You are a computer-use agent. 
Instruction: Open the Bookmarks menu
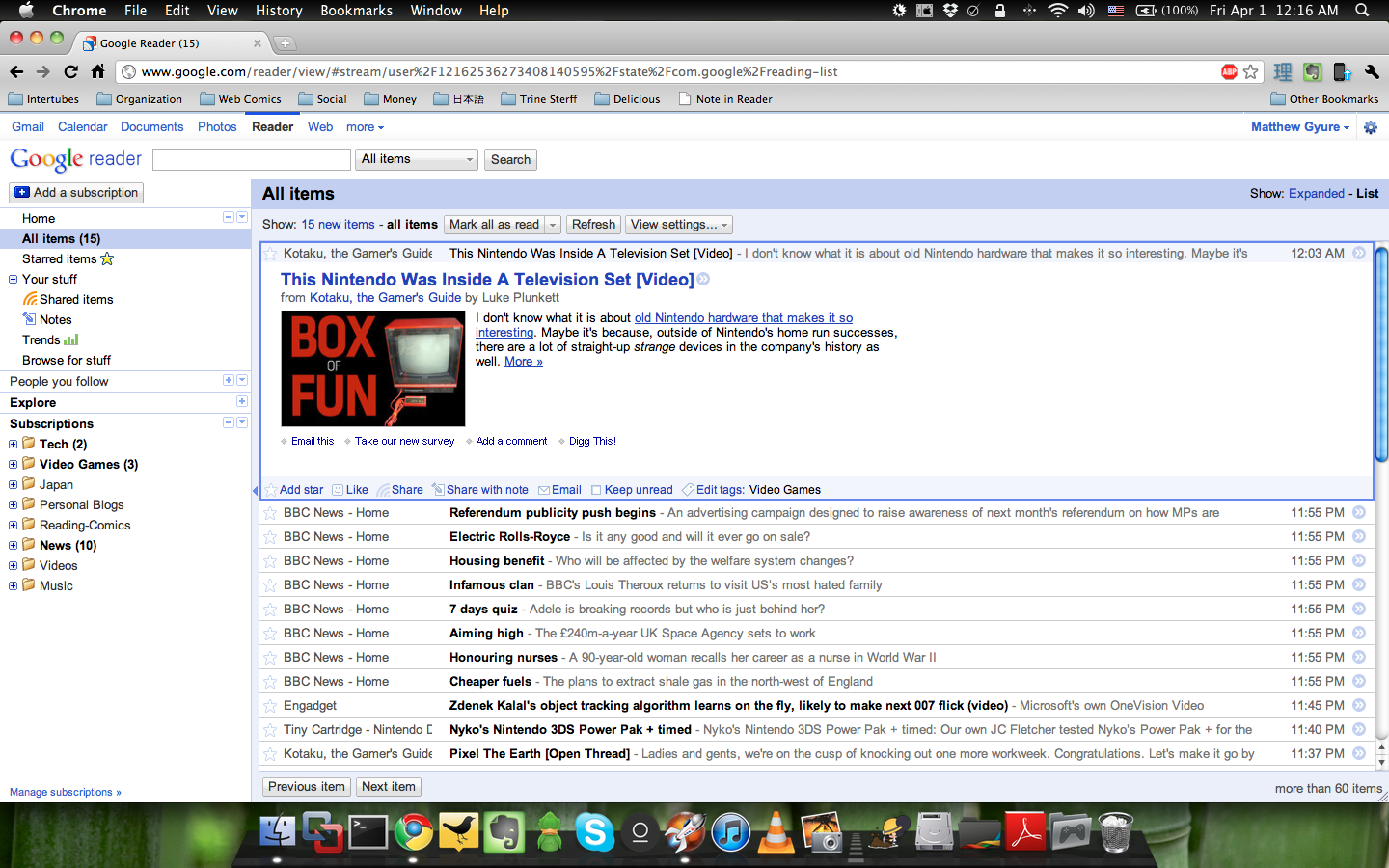pos(356,11)
